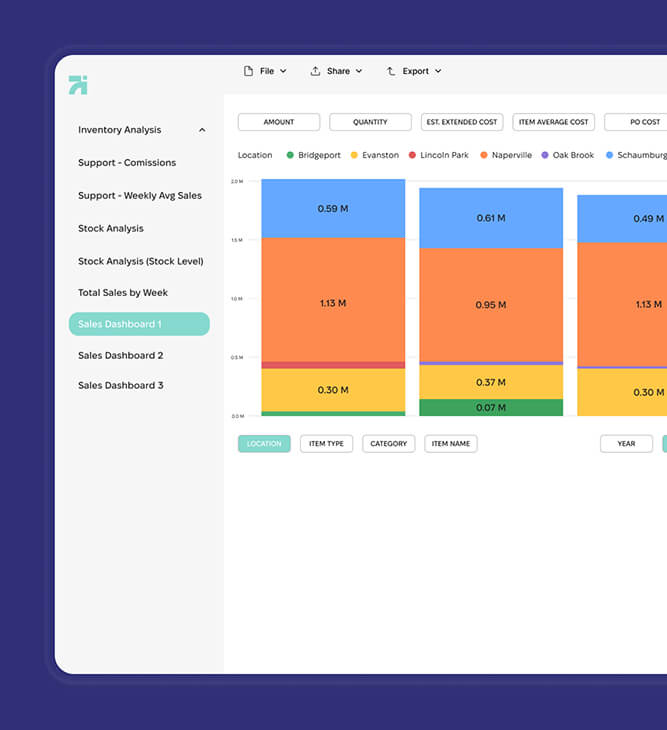667x730 pixels.
Task: Click the Export arrow icon
Action: pyautogui.click(x=391, y=71)
